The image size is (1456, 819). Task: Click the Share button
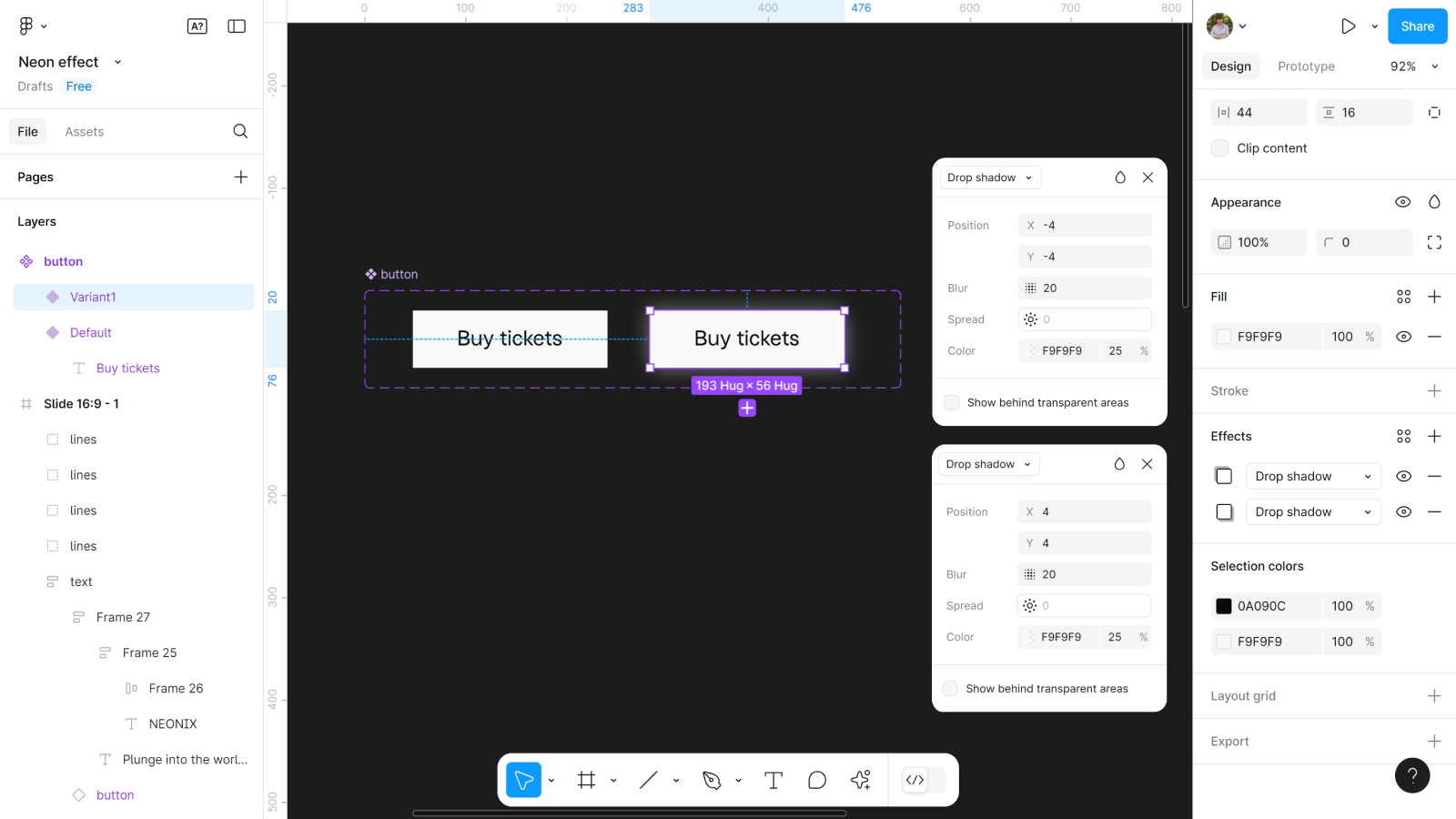[x=1417, y=26]
